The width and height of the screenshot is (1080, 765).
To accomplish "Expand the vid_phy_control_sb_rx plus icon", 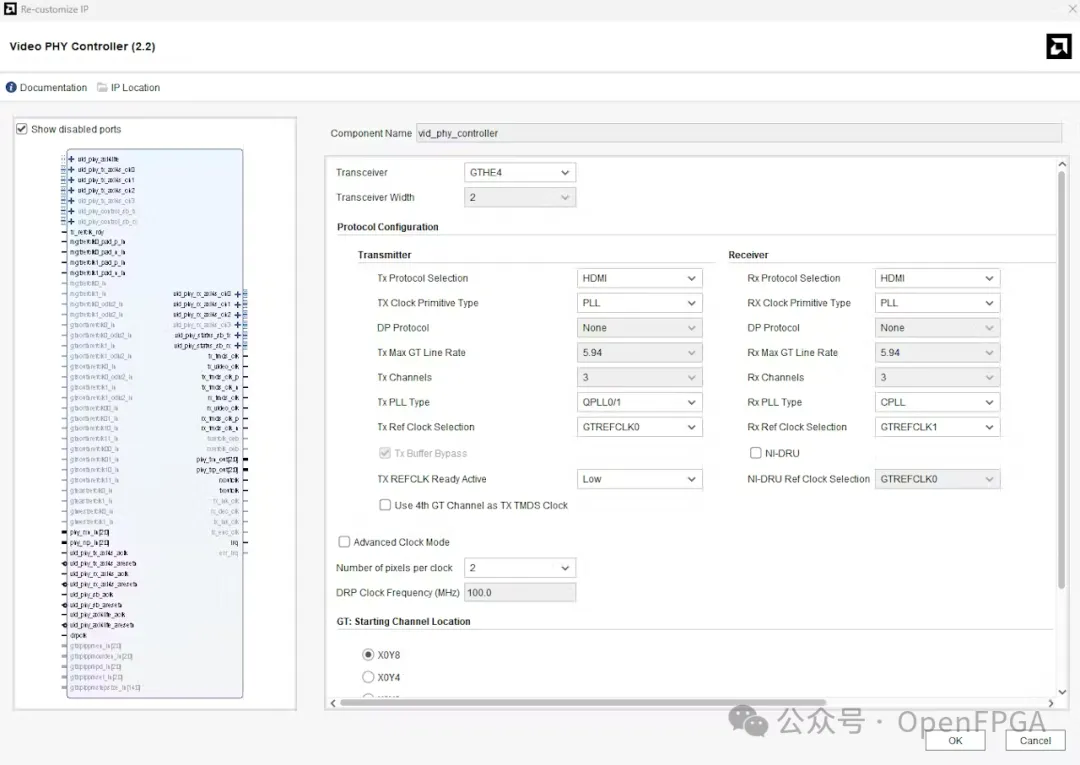I will coord(71,222).
